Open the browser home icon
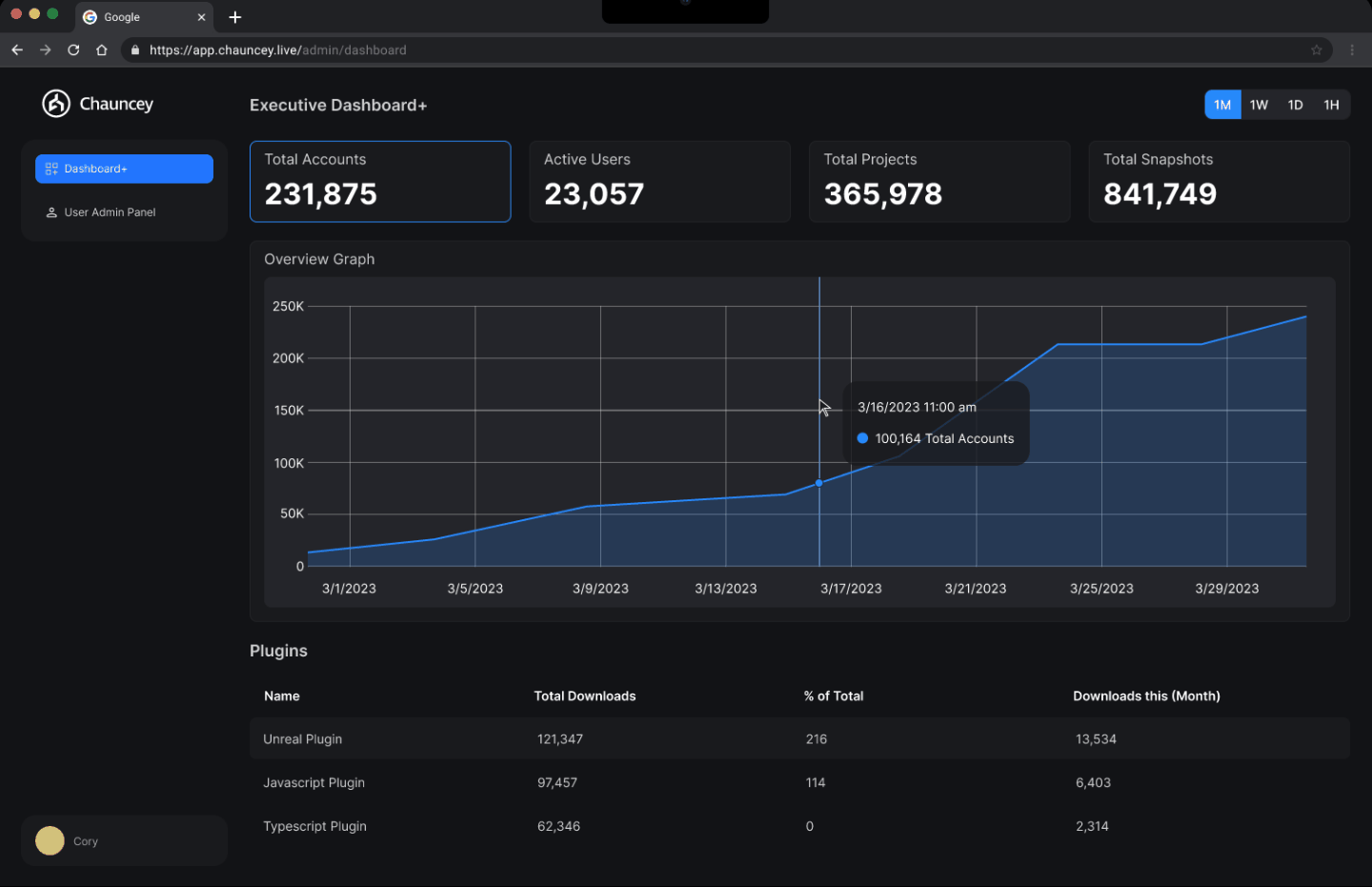Screen dimensions: 1372x887 (102, 50)
